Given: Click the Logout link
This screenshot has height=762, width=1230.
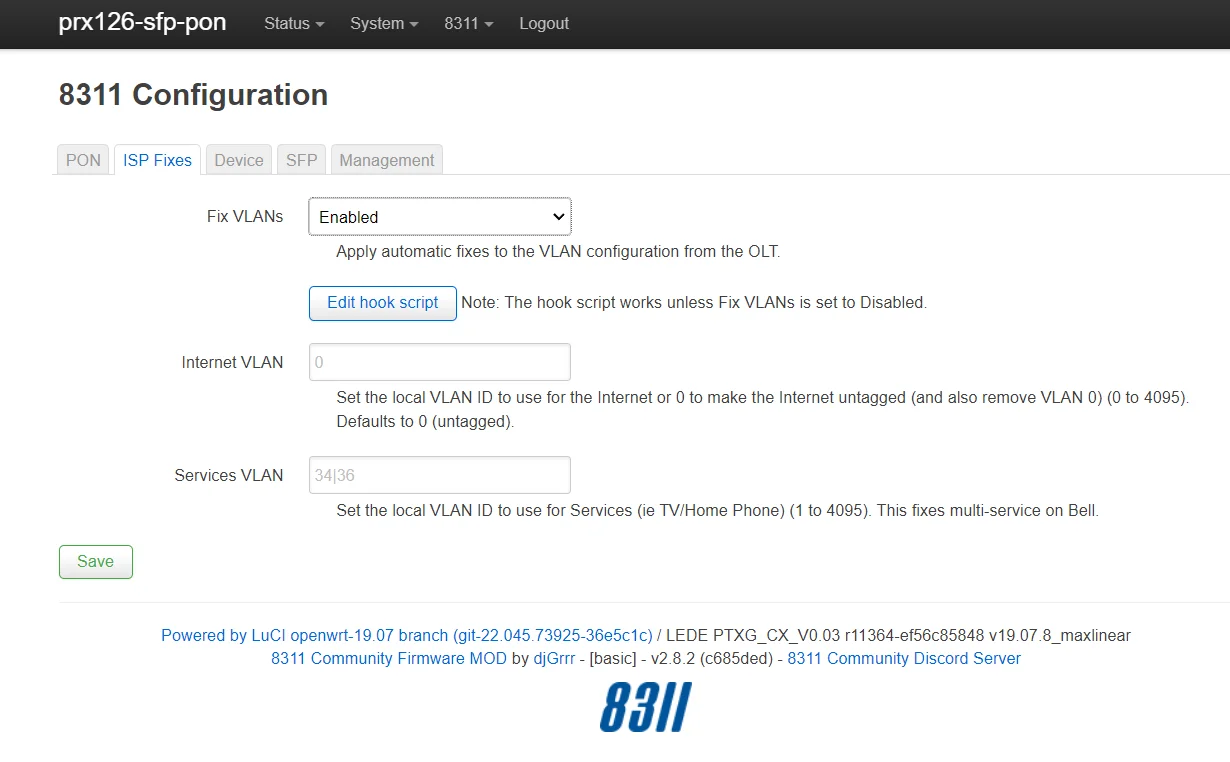Looking at the screenshot, I should [544, 23].
